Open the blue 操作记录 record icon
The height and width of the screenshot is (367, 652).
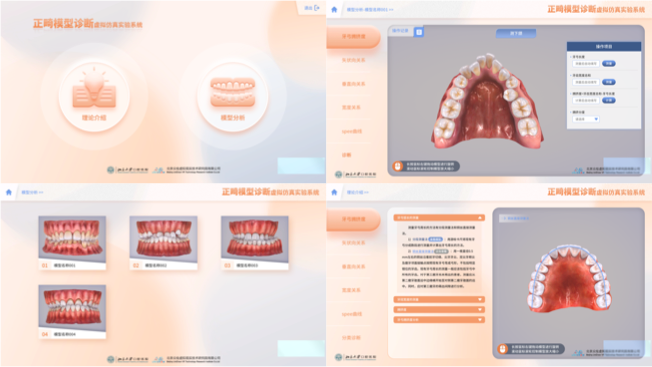(x=419, y=32)
